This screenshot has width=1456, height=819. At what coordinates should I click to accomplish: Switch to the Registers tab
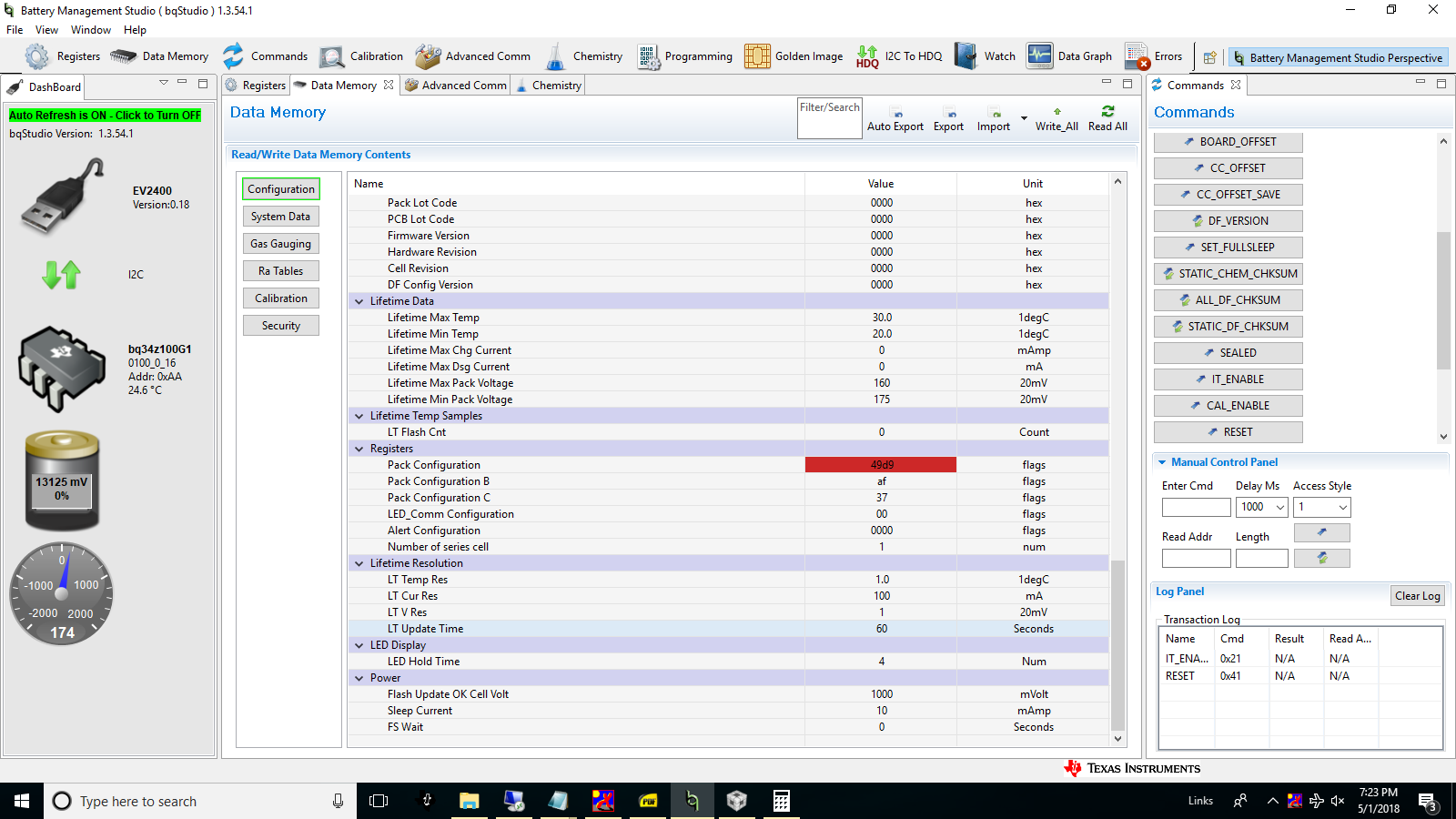click(256, 86)
